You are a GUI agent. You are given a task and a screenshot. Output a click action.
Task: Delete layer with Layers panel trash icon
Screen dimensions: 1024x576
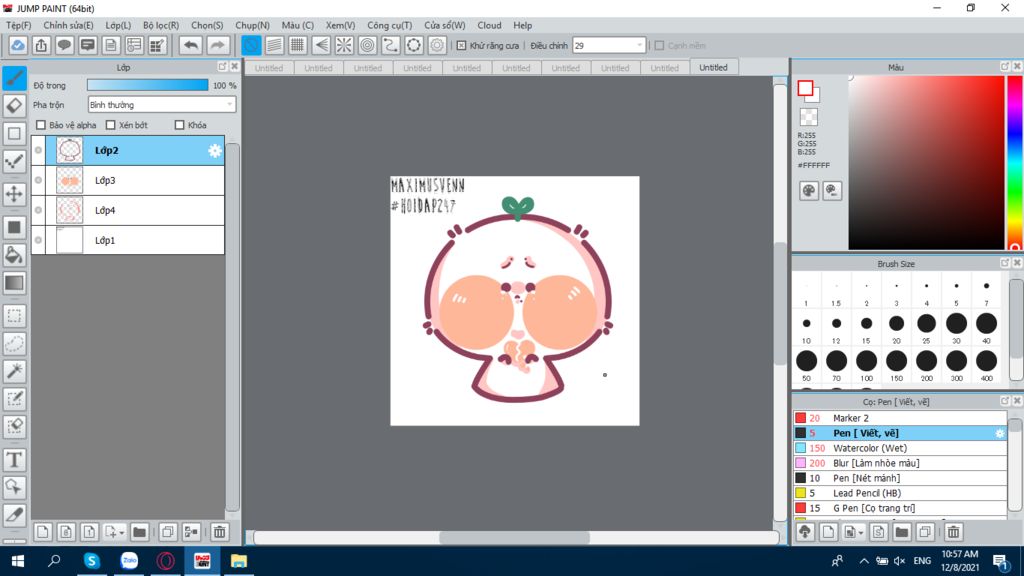pyautogui.click(x=219, y=532)
